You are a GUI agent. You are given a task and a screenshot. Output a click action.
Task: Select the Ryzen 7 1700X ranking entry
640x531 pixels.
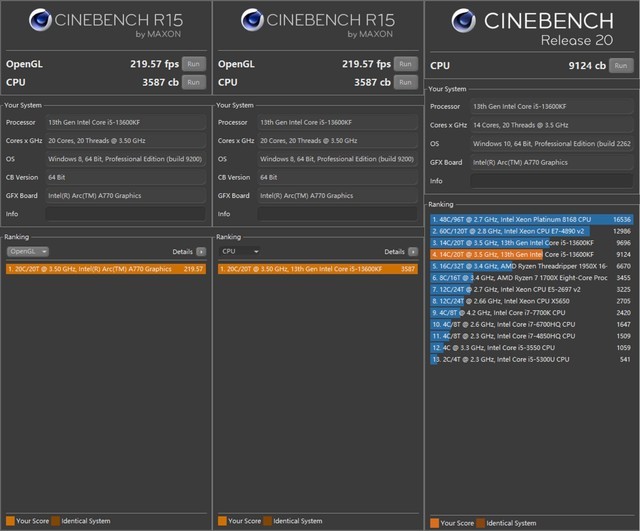531,278
